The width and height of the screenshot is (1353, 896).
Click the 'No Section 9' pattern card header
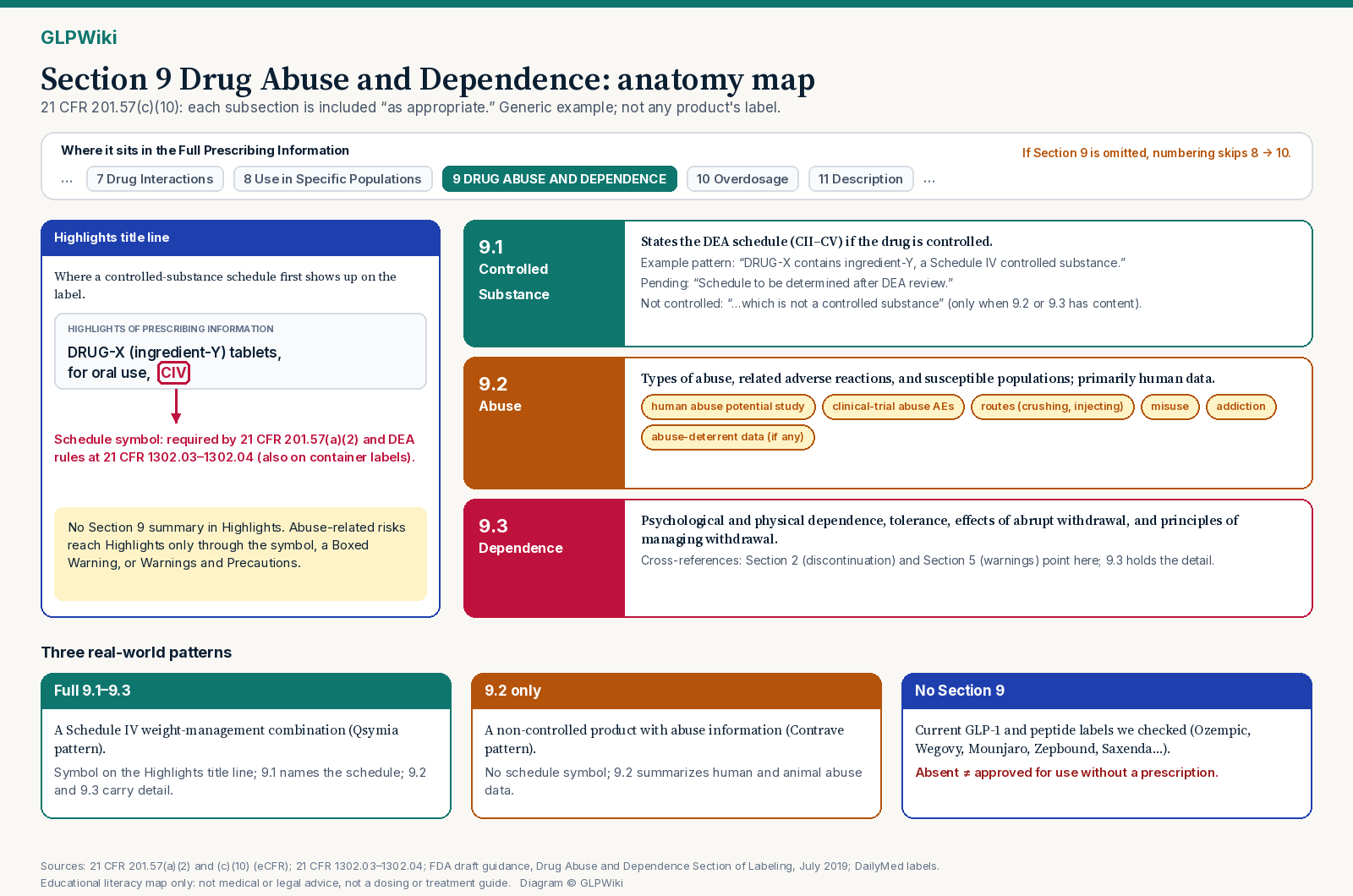coord(1106,691)
